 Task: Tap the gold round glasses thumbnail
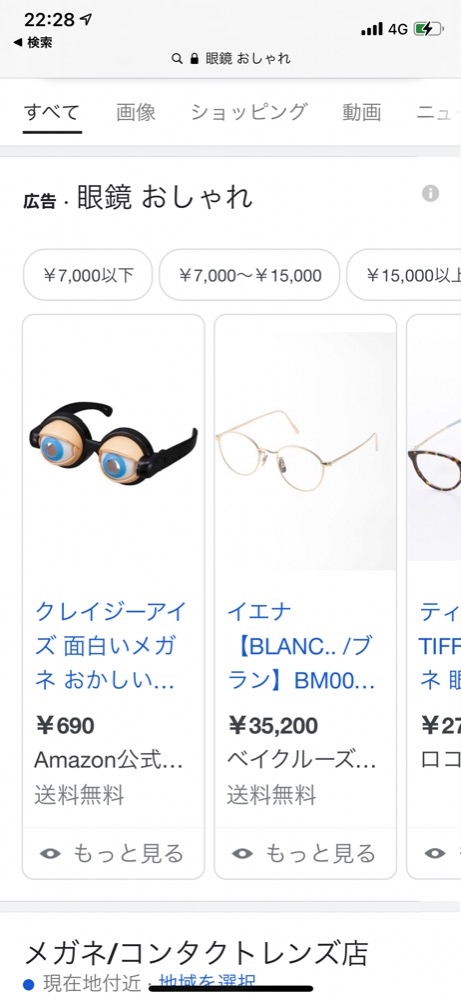[x=305, y=451]
